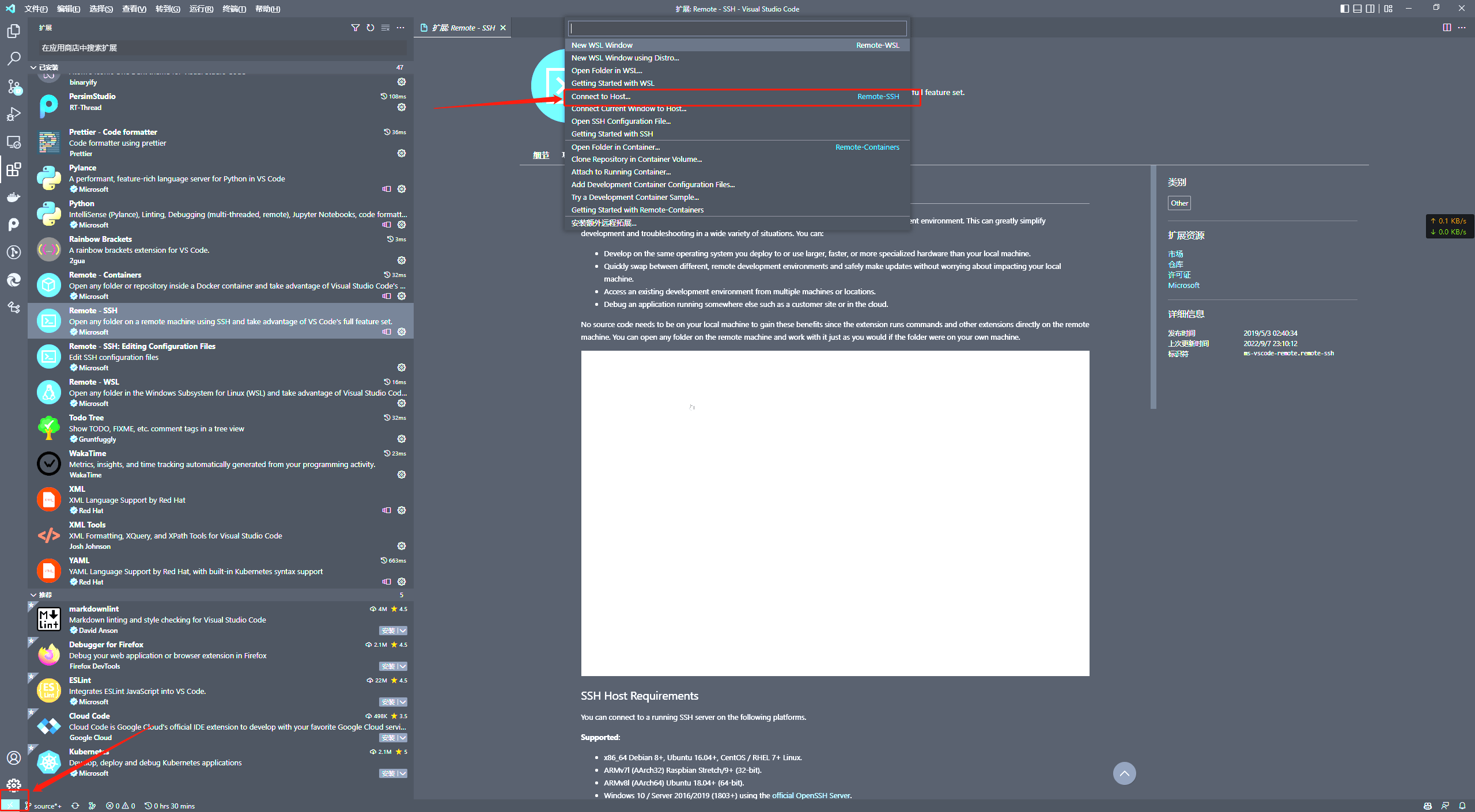1475x812 pixels.
Task: Click the filter extensions icon
Action: pos(355,28)
